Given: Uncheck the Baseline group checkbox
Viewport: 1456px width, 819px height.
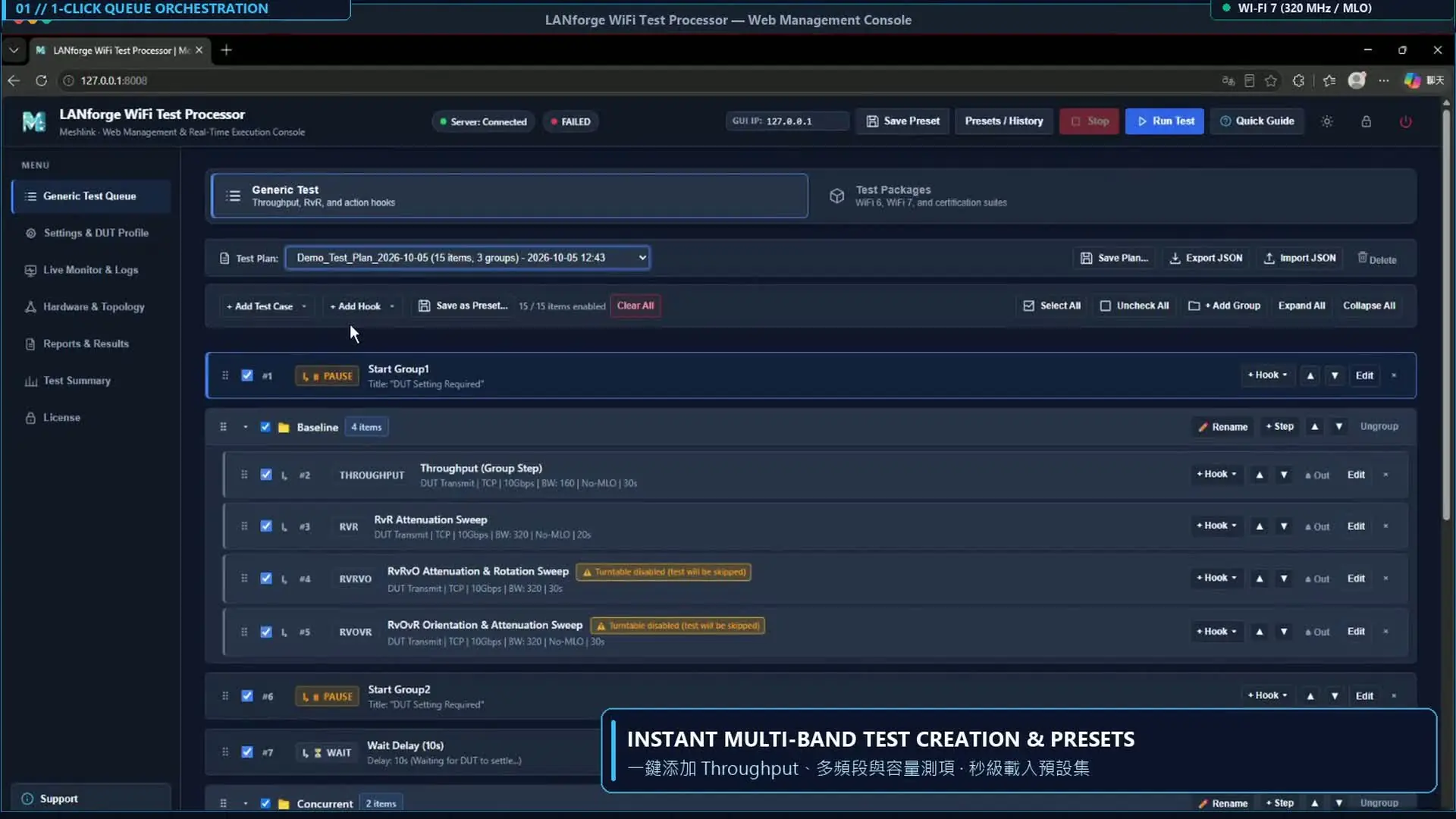Looking at the screenshot, I should 265,427.
